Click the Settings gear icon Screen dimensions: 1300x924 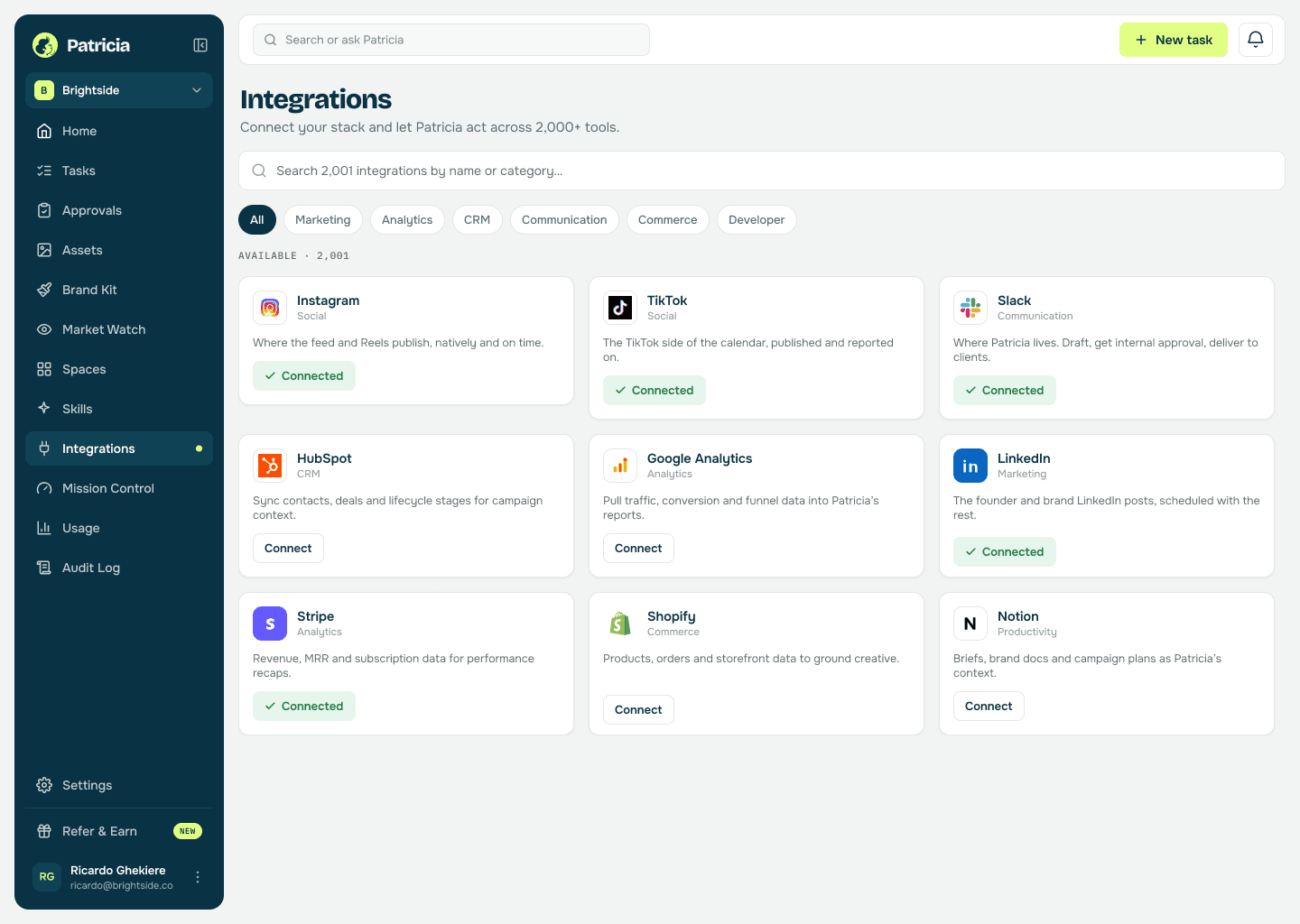(44, 785)
